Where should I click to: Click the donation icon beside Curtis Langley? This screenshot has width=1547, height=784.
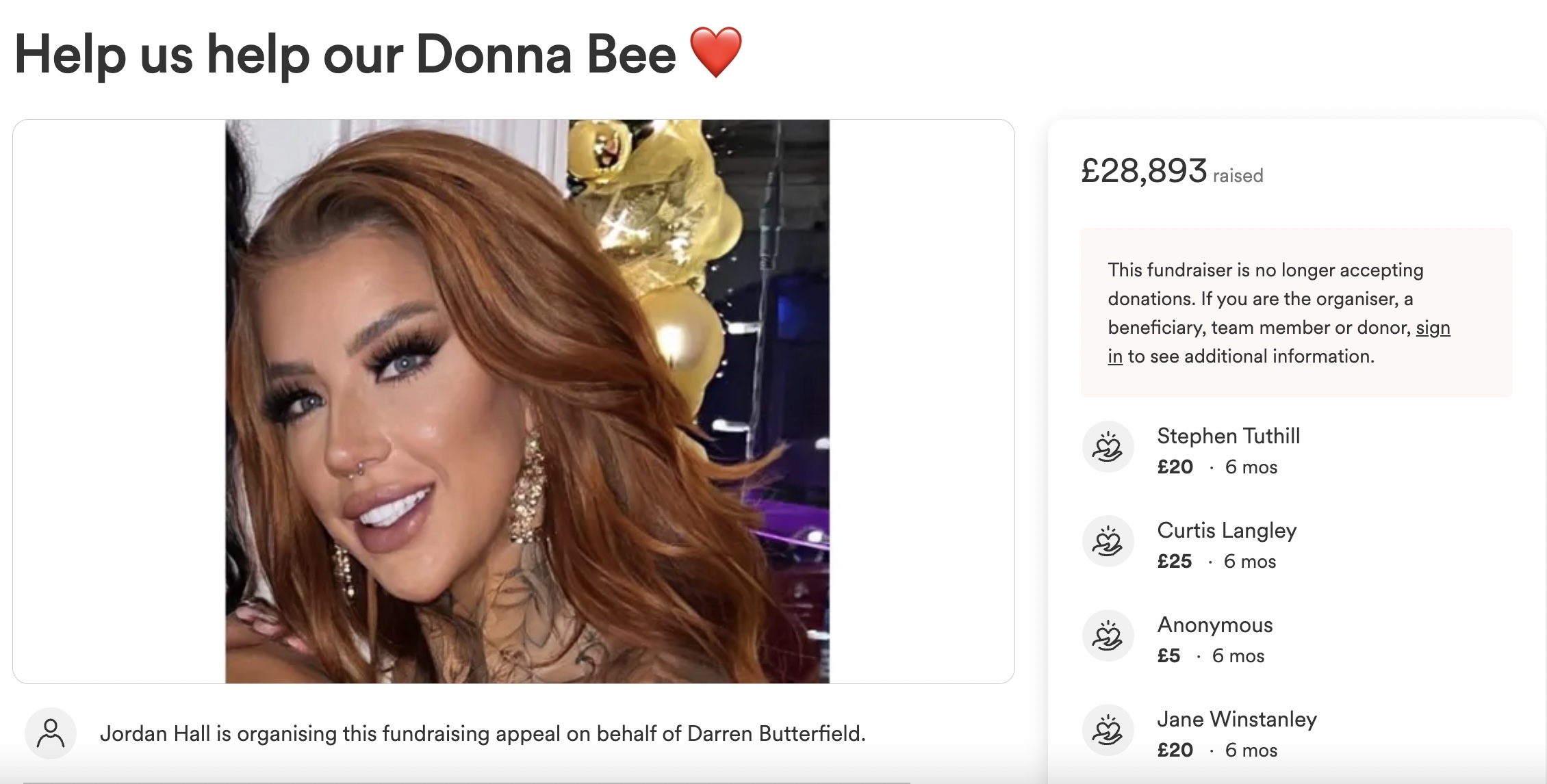pyautogui.click(x=1108, y=541)
